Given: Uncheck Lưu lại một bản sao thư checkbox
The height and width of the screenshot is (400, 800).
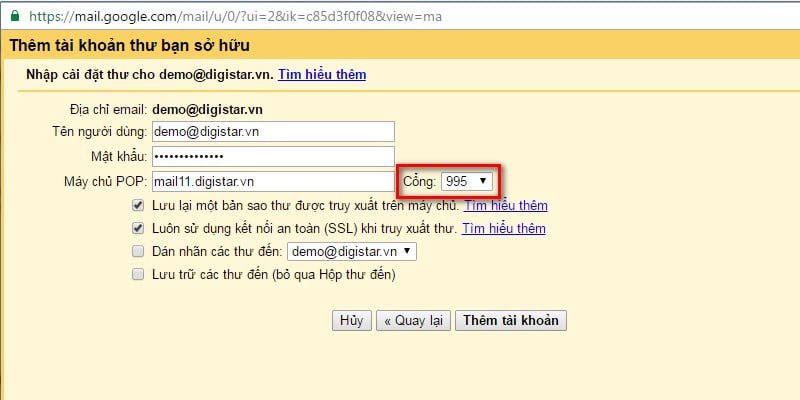Looking at the screenshot, I should tap(137, 205).
